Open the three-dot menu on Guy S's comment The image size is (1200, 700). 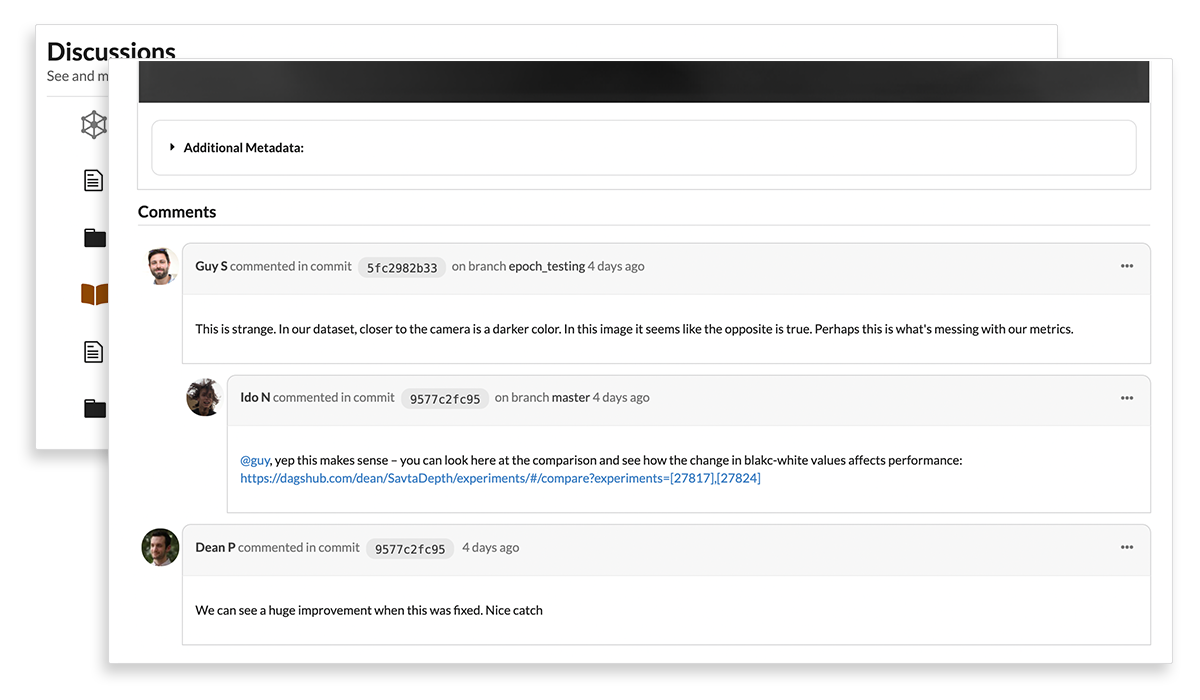(x=1127, y=267)
